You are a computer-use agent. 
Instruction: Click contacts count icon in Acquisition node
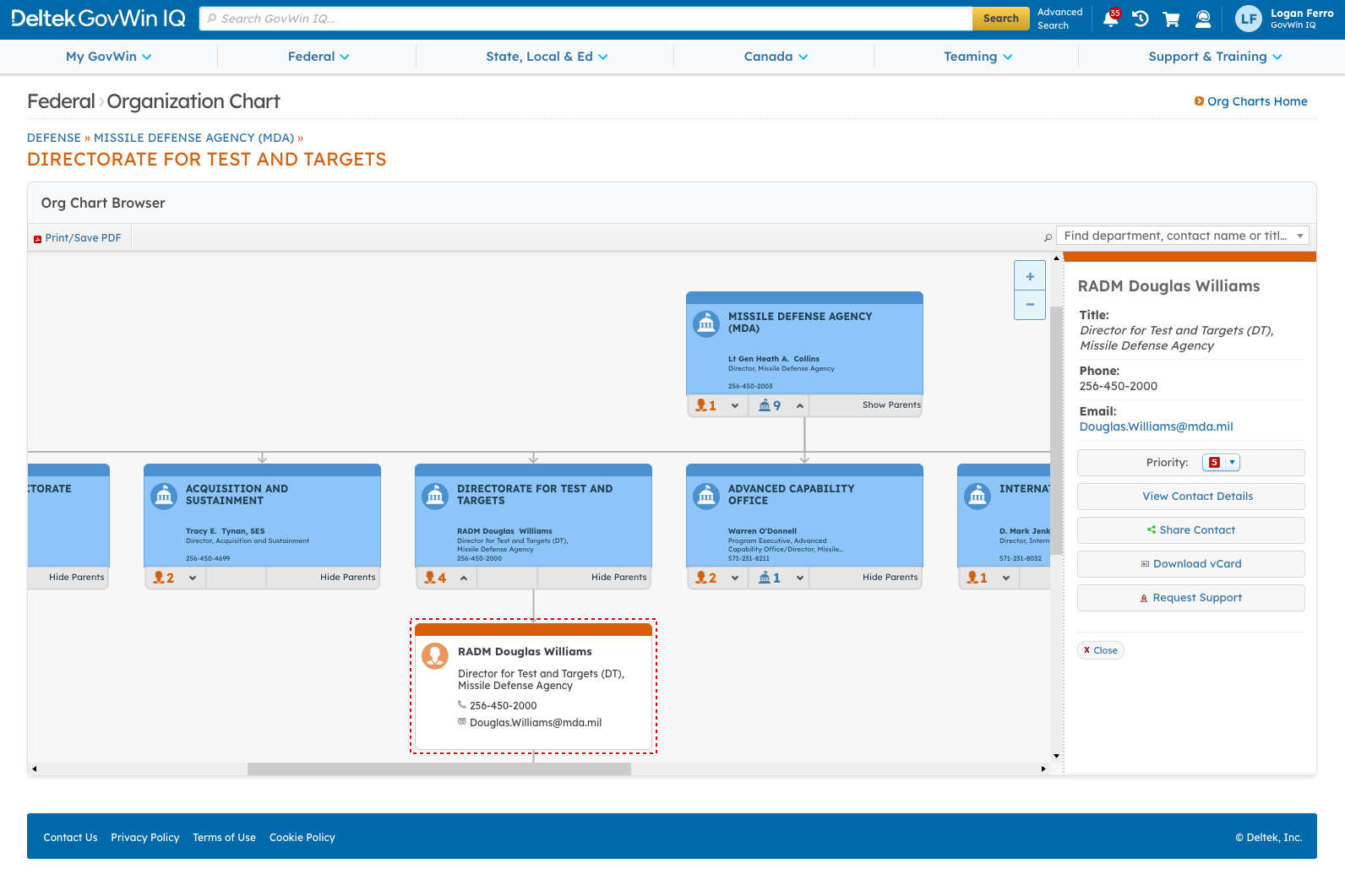point(159,578)
